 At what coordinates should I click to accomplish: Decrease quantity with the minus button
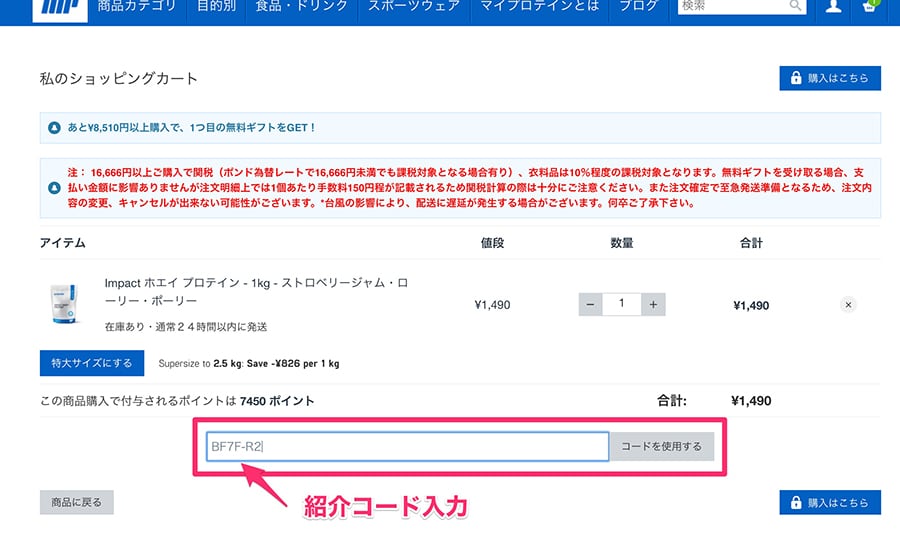(590, 304)
